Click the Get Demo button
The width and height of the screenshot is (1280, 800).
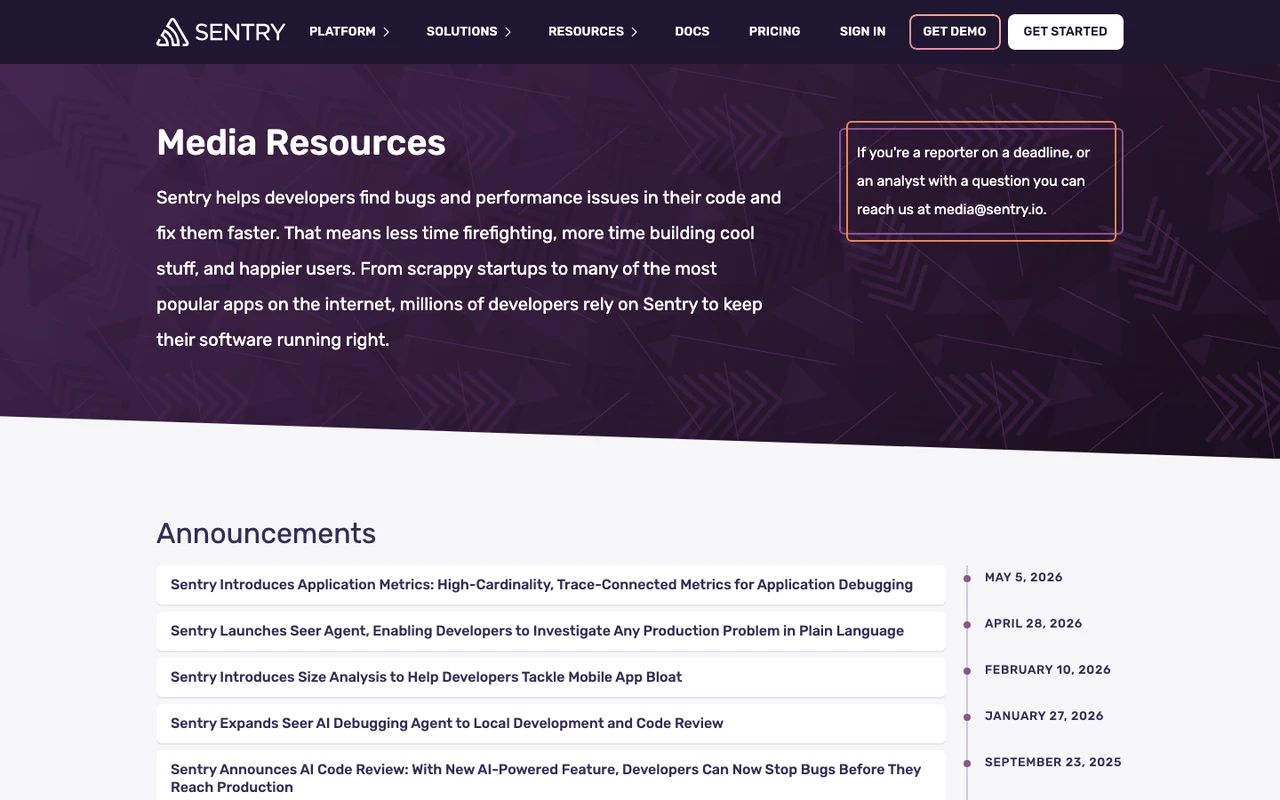coord(954,32)
